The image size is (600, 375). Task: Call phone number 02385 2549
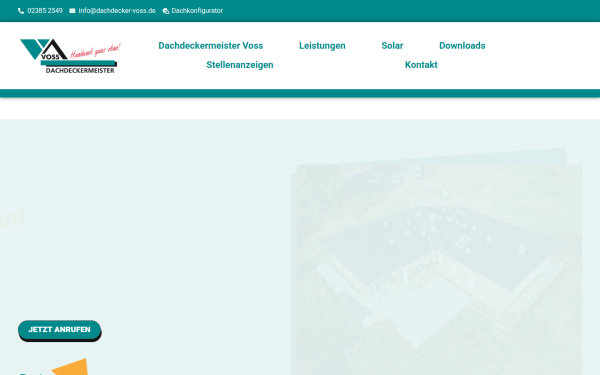45,11
